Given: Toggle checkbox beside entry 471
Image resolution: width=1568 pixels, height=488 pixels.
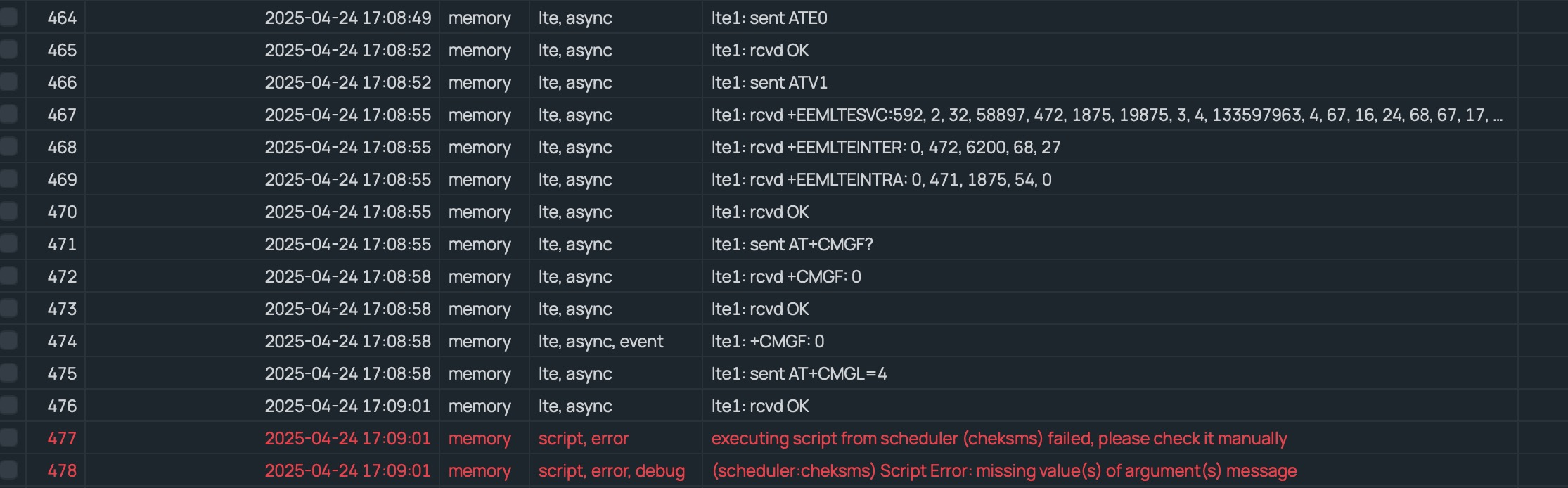Looking at the screenshot, I should coord(8,243).
